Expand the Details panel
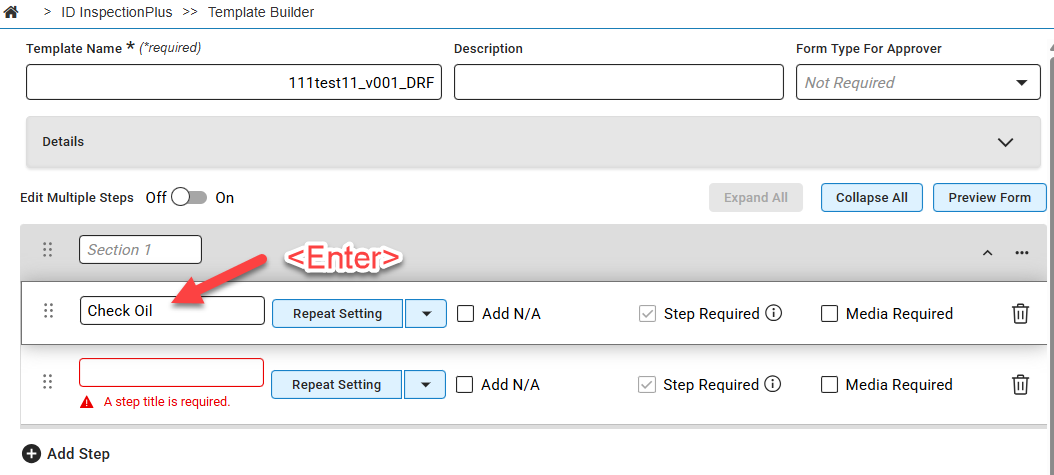Image resolution: width=1054 pixels, height=475 pixels. tap(1006, 142)
